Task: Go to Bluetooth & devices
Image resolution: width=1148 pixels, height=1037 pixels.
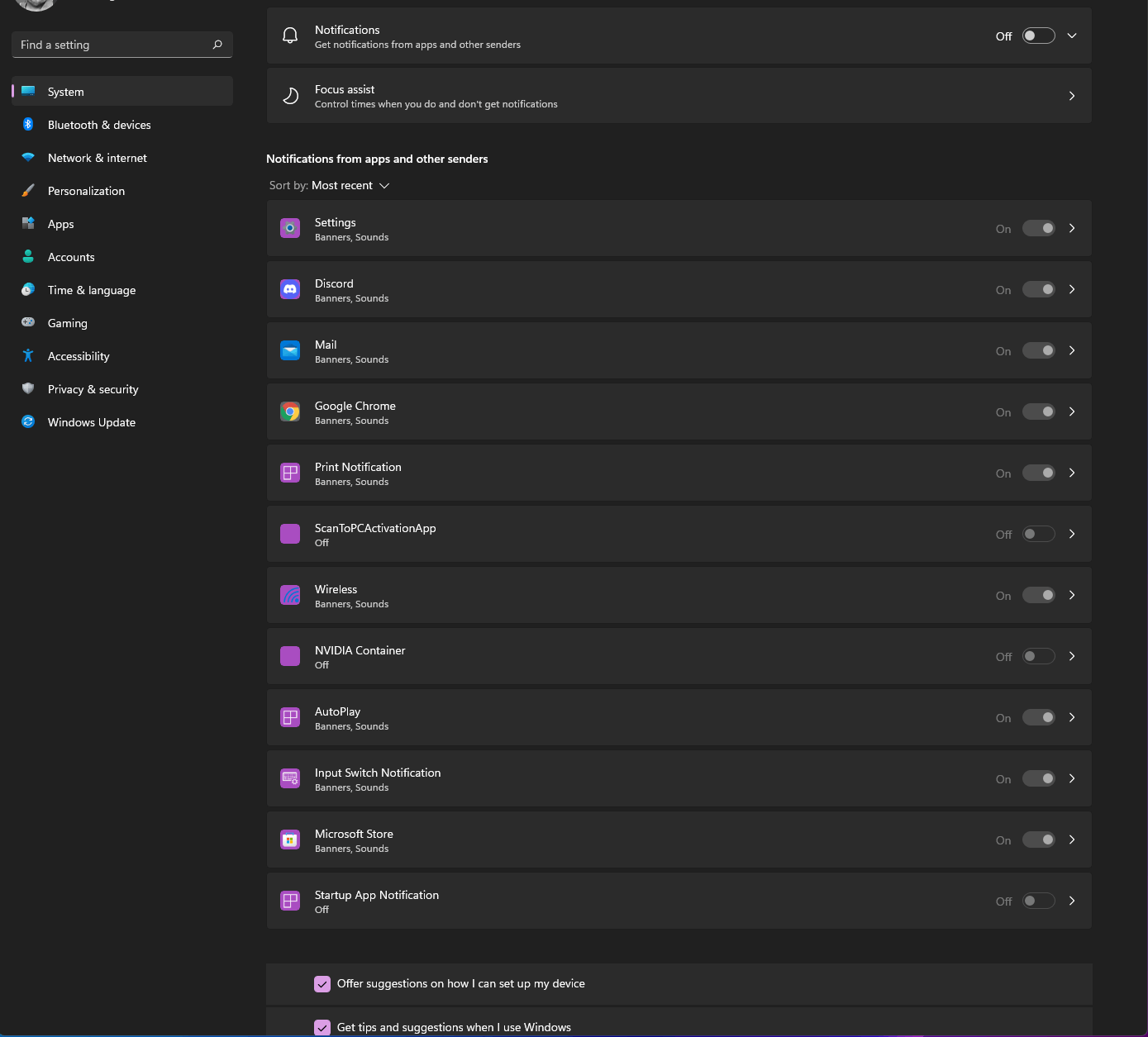Action: [122, 124]
